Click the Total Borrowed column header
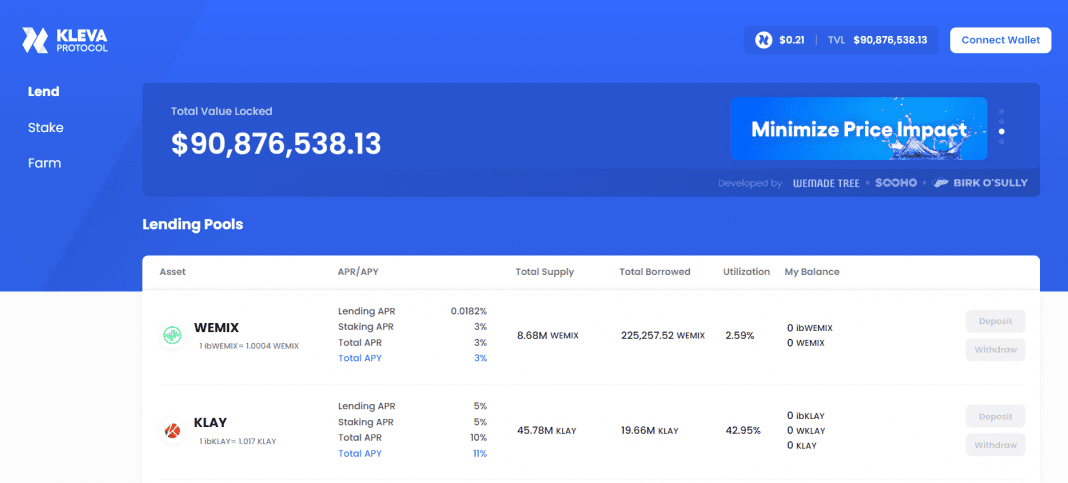1068x483 pixels. click(655, 272)
